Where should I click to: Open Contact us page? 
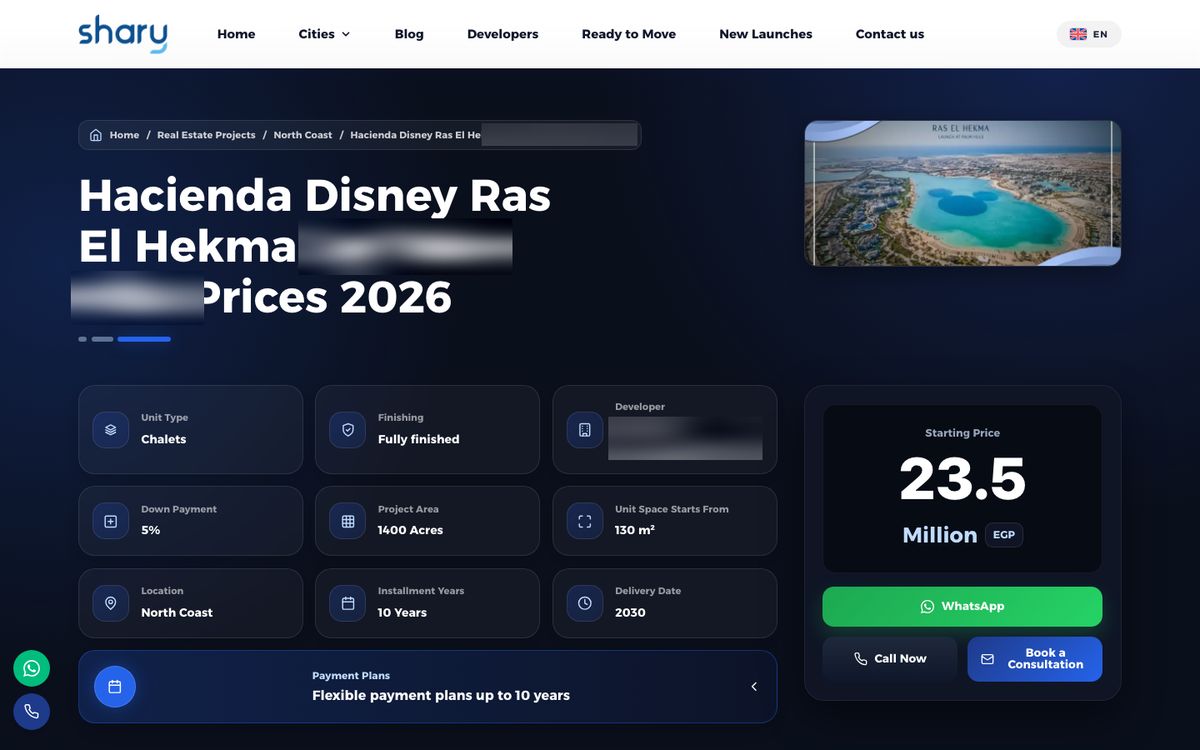point(890,34)
